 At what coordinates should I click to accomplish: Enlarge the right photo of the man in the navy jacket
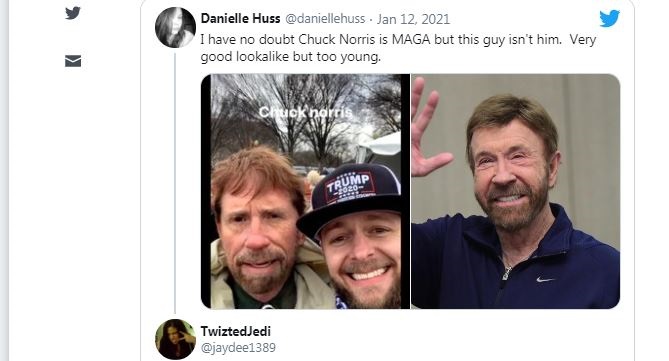click(x=515, y=191)
